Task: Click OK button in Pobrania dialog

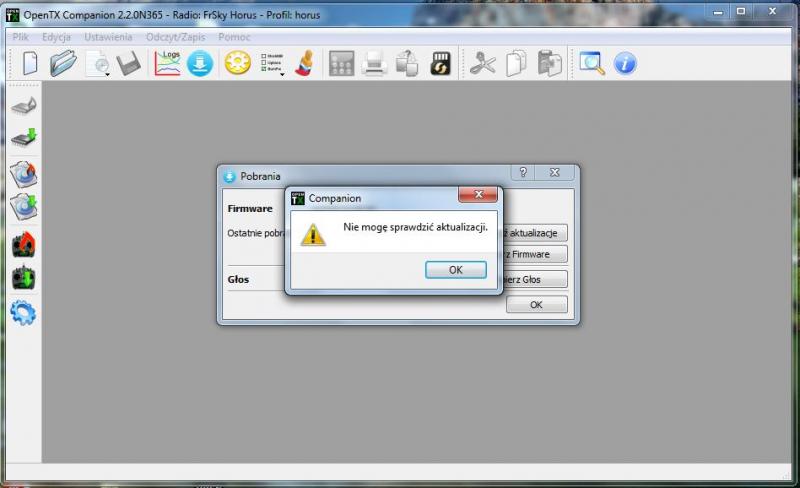Action: 536,305
